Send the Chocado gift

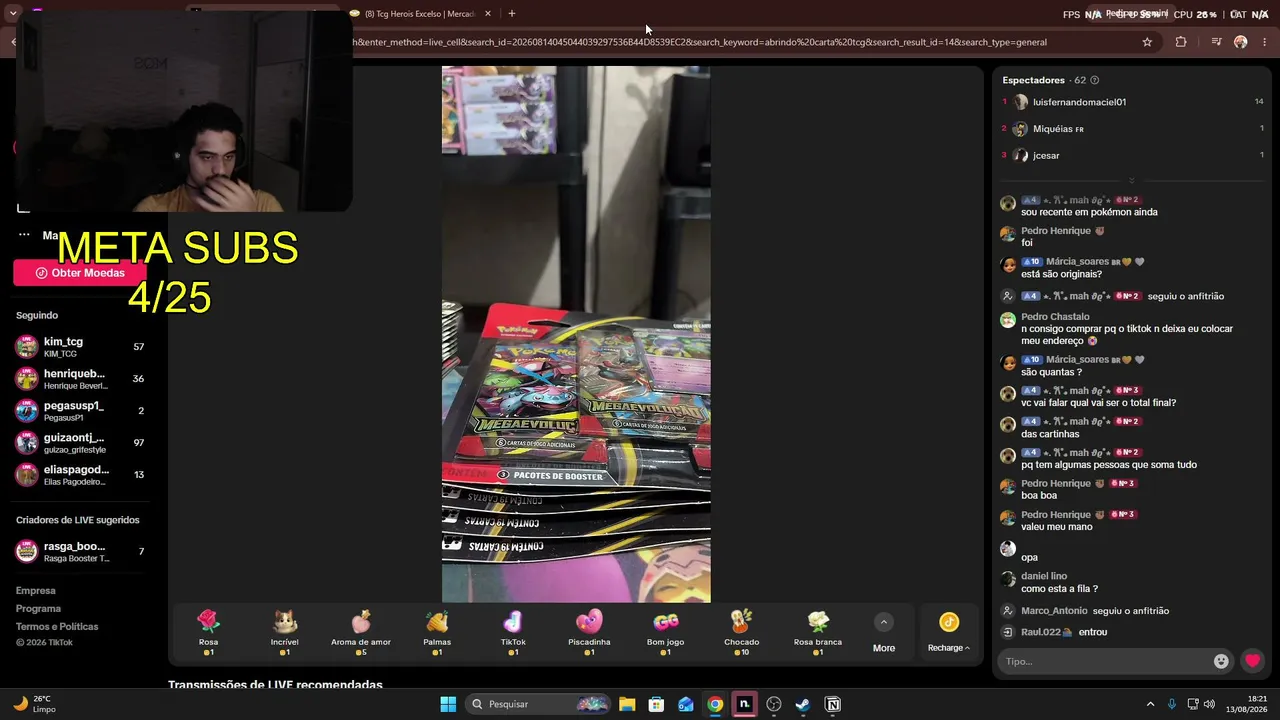click(x=742, y=632)
